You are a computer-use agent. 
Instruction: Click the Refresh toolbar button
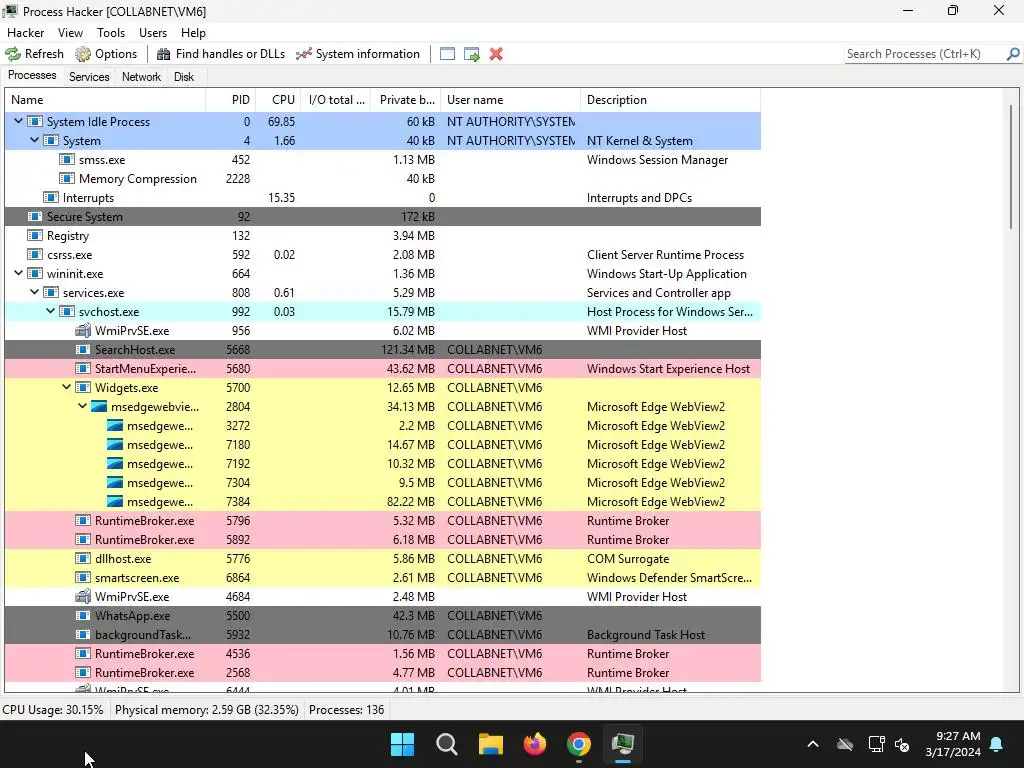[x=35, y=54]
